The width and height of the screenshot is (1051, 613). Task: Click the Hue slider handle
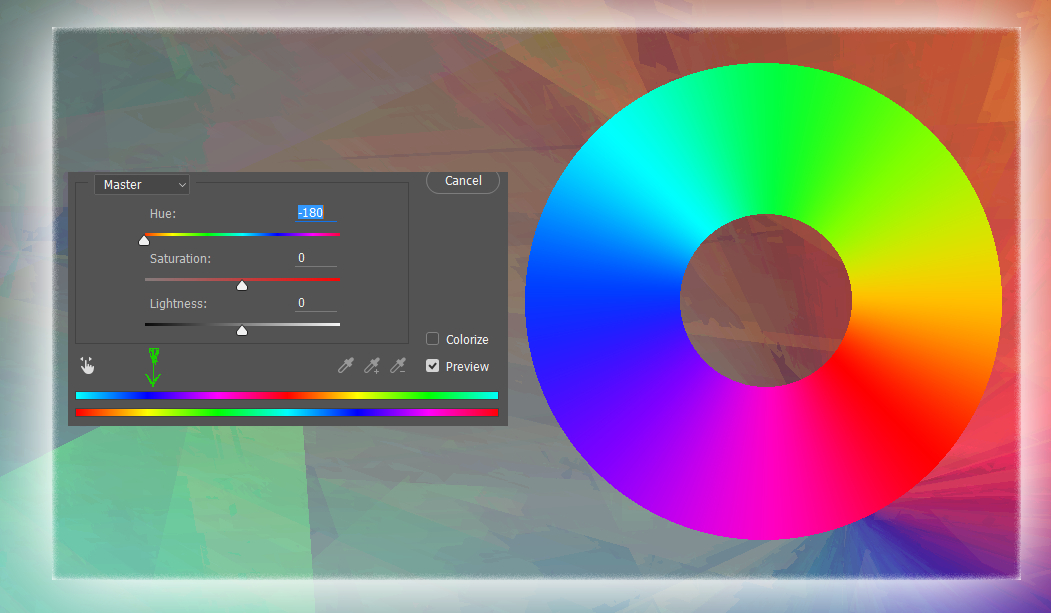[x=144, y=241]
